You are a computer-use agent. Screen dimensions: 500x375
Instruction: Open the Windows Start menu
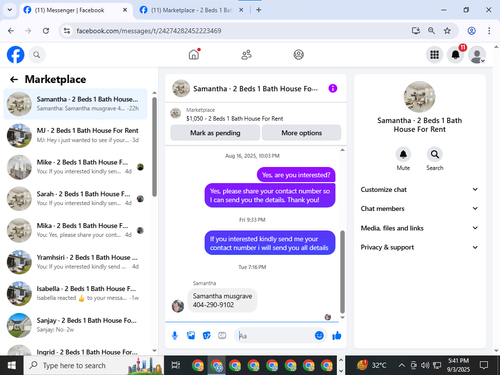[x=12, y=365]
